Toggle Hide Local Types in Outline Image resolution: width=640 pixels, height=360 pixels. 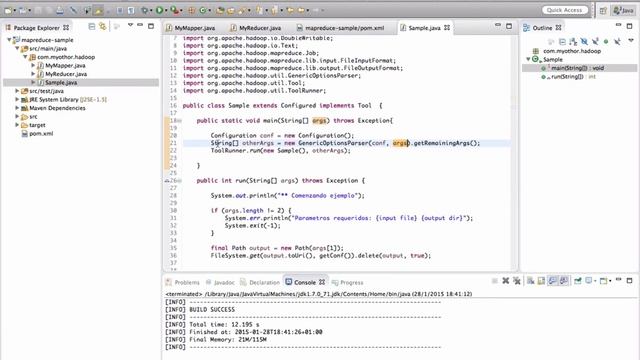click(617, 41)
